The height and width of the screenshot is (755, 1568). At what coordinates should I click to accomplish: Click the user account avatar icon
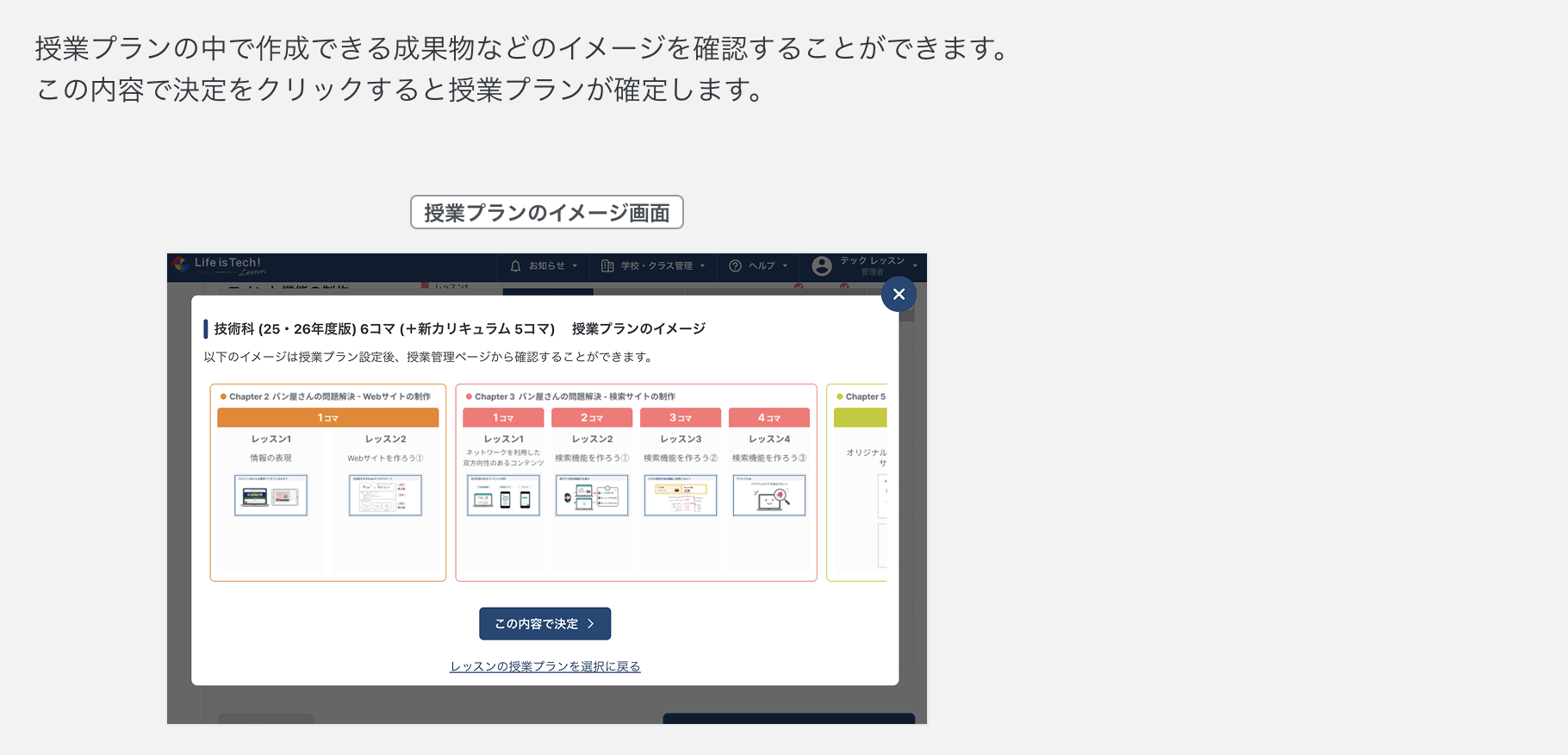(x=822, y=266)
